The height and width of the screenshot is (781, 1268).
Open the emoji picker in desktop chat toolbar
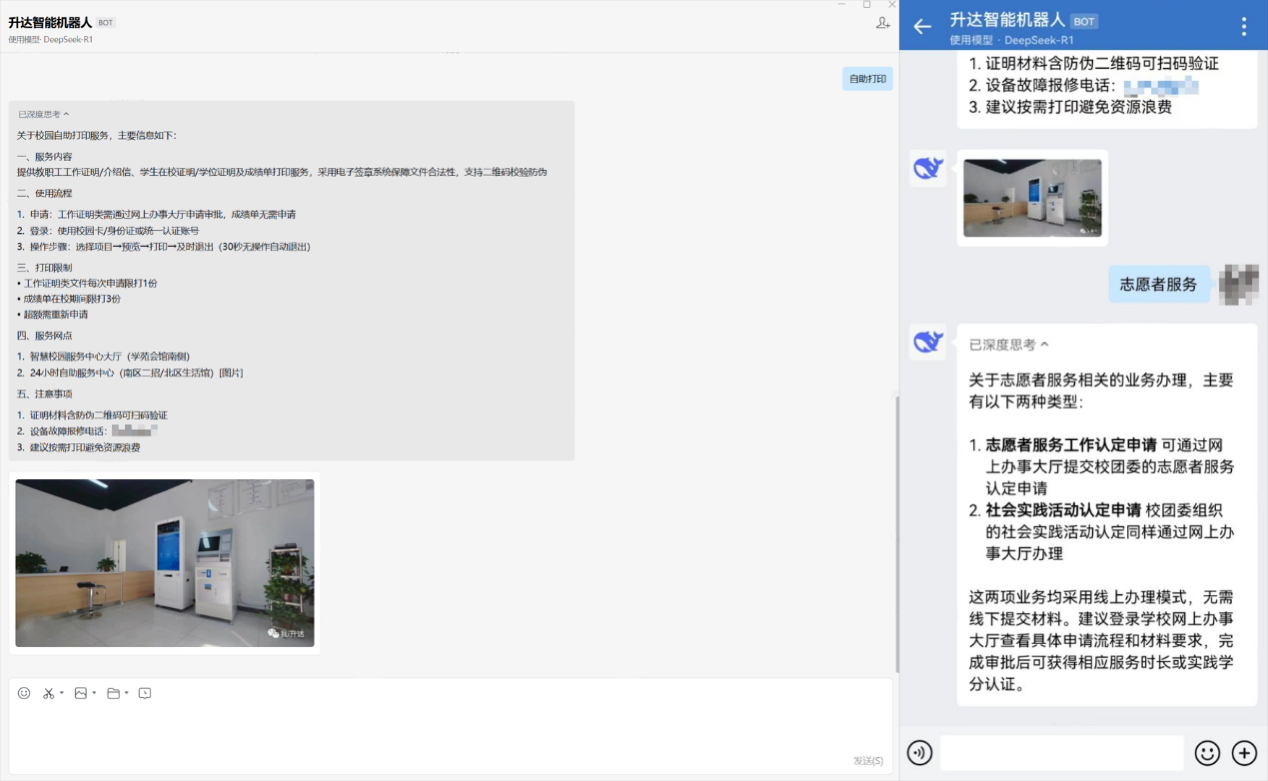click(24, 693)
